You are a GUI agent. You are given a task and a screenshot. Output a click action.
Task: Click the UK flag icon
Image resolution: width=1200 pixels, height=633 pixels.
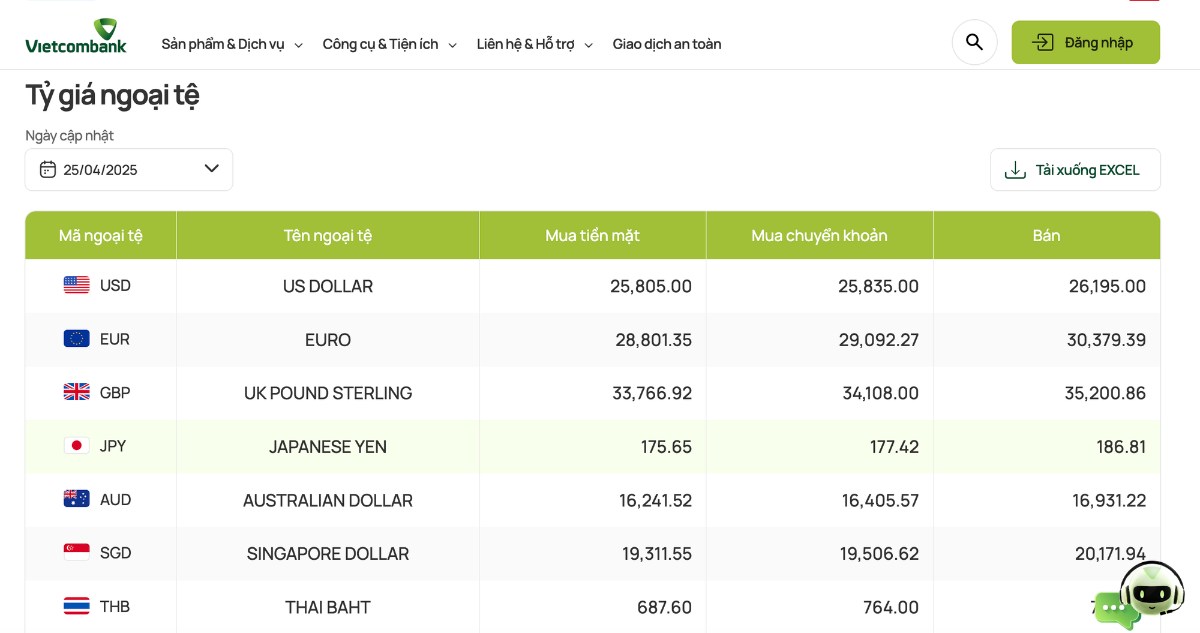click(77, 392)
